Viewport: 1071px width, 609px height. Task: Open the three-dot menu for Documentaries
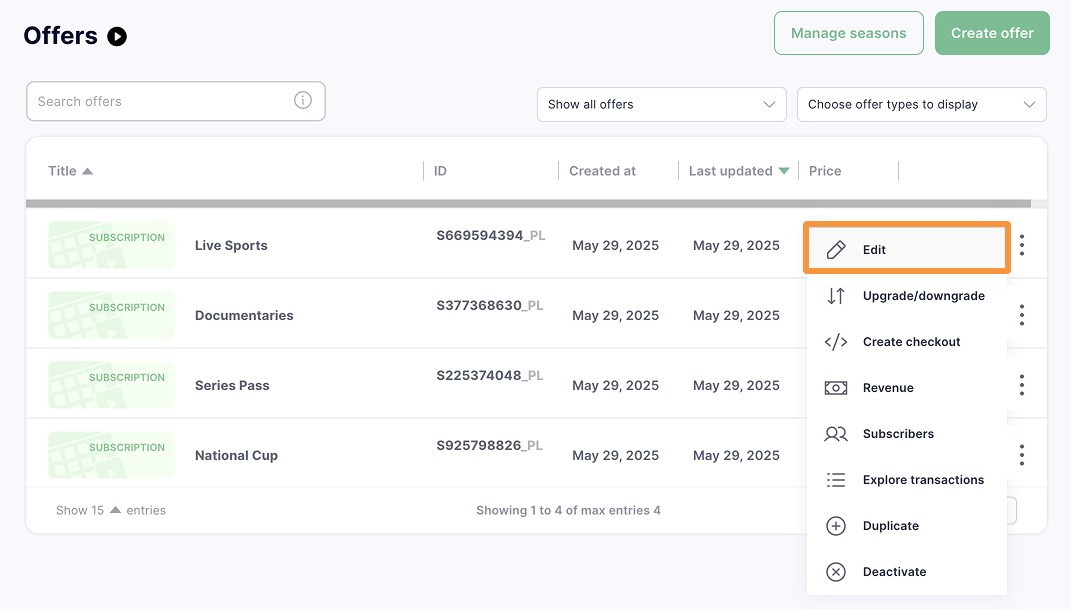[x=1022, y=315]
